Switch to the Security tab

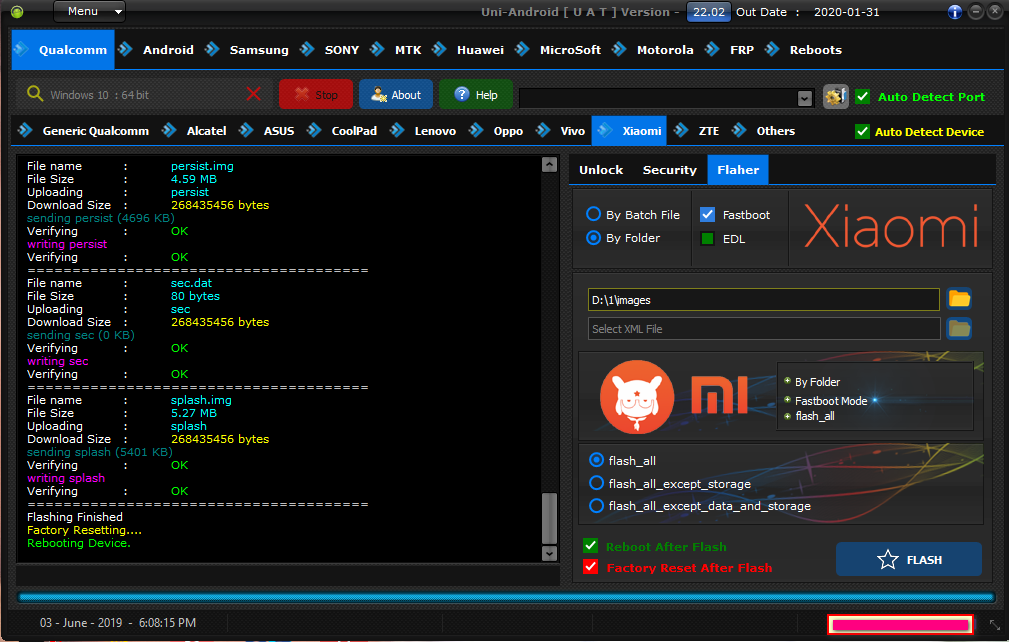click(x=669, y=170)
